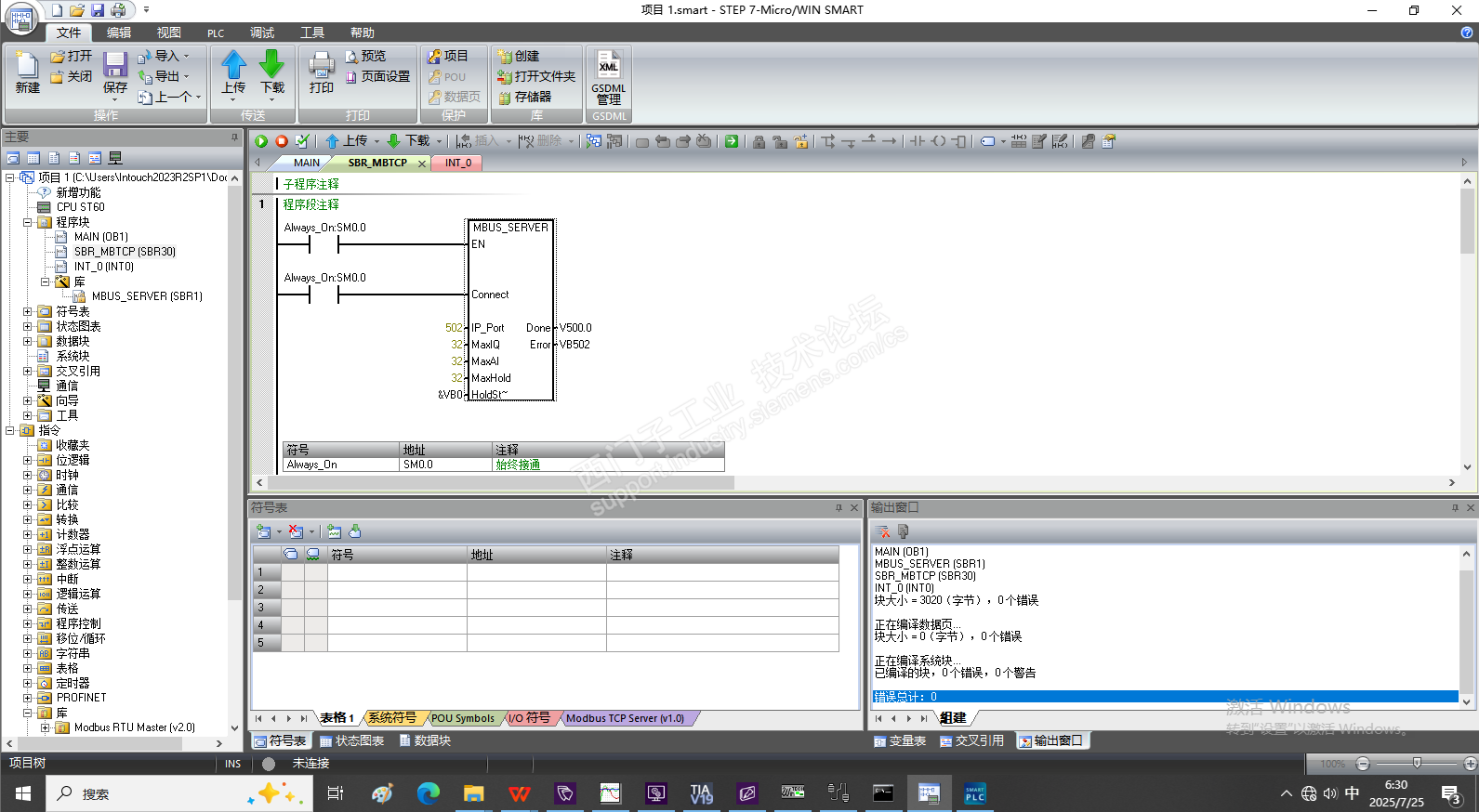Open 状态图表 bottom panel button
The height and width of the screenshot is (812, 1479).
[351, 740]
